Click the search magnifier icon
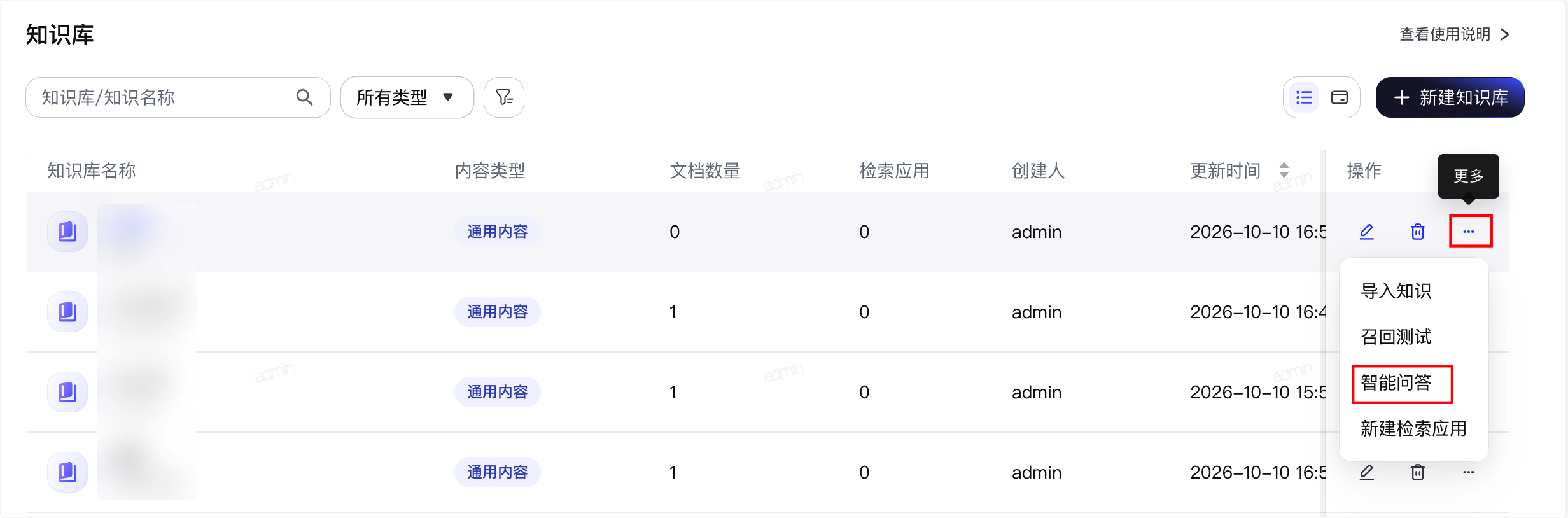Image resolution: width=1568 pixels, height=518 pixels. click(304, 97)
